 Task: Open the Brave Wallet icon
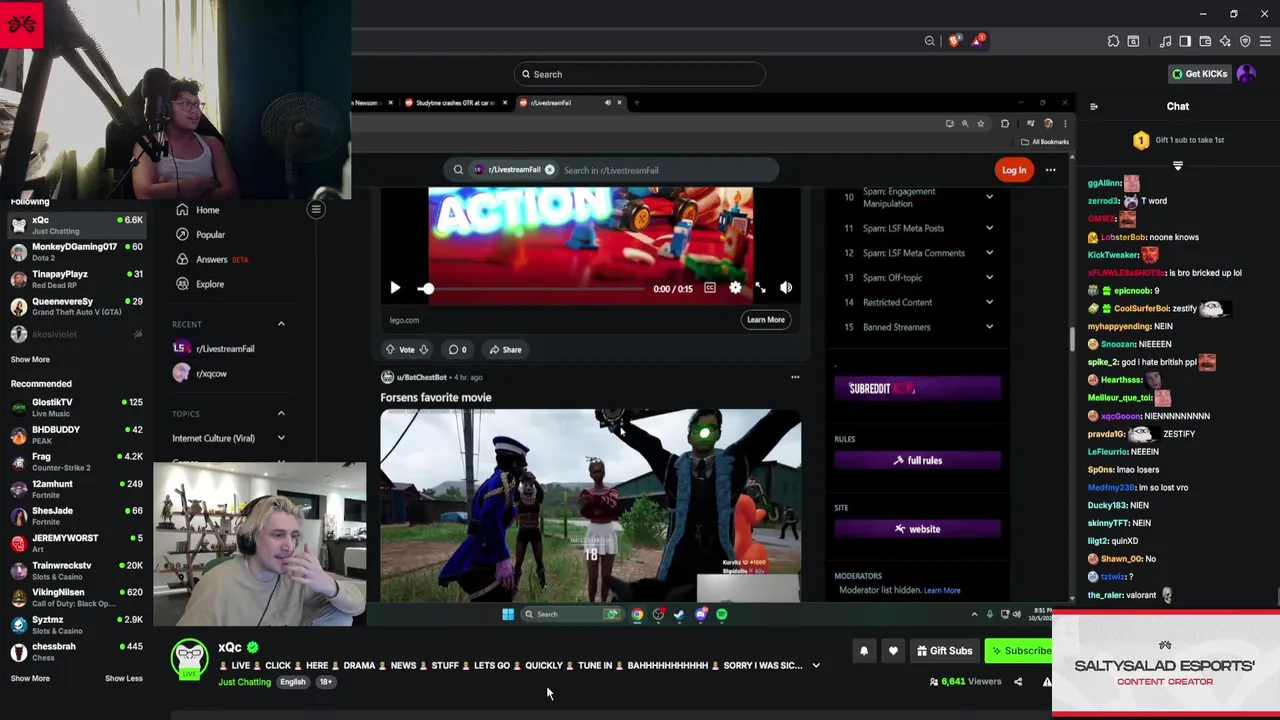point(1205,41)
